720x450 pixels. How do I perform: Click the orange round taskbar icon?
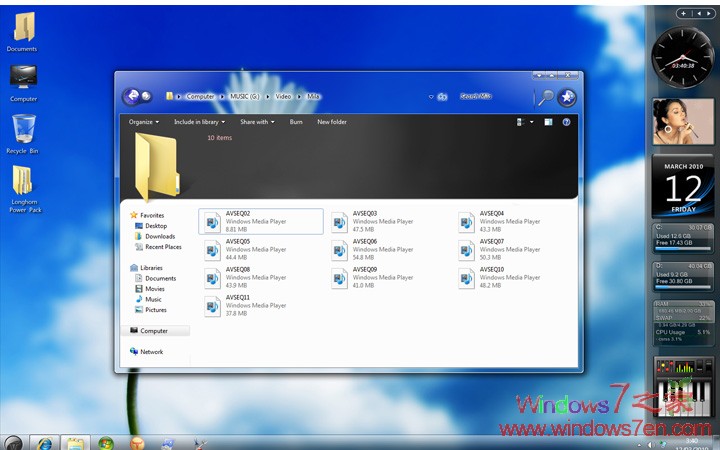(137, 444)
